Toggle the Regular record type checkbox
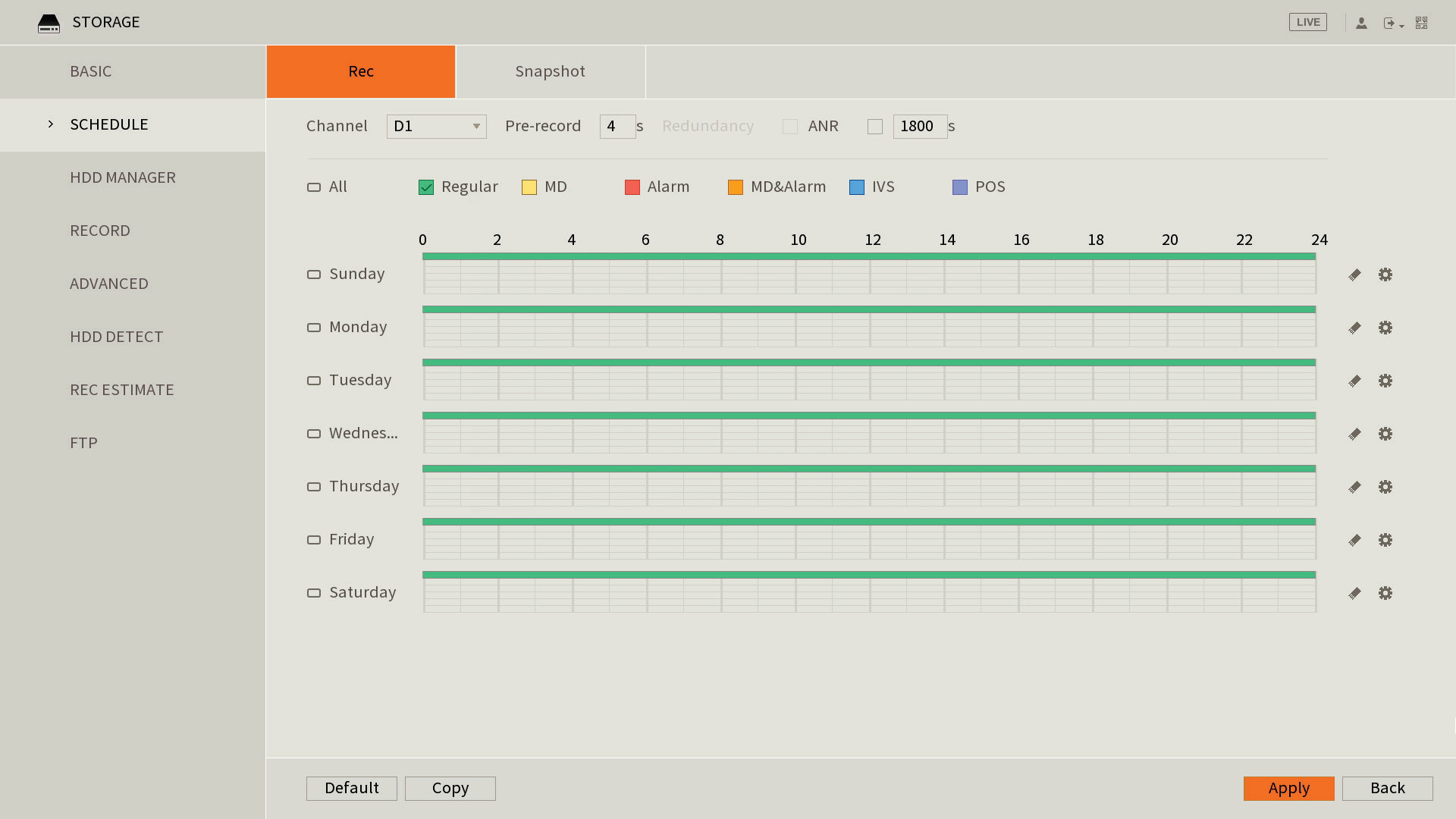 (426, 187)
